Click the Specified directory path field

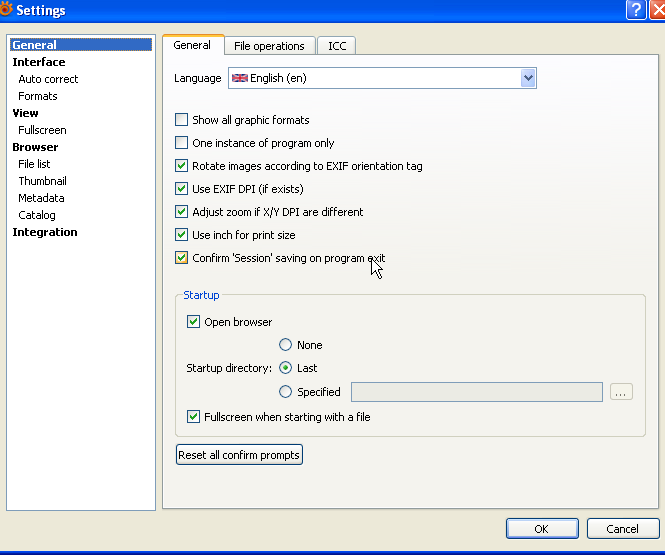pos(476,392)
